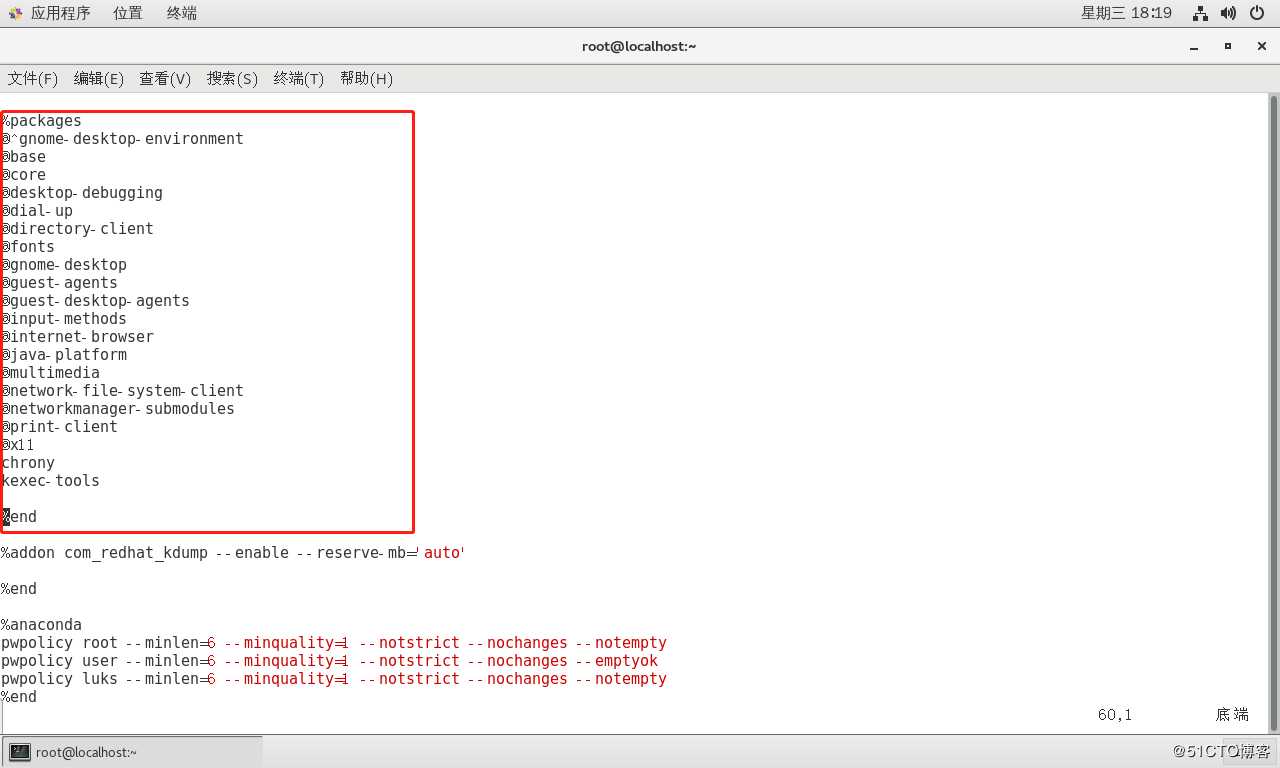Click the --emptyok option text
The height and width of the screenshot is (768, 1280).
(x=618, y=661)
